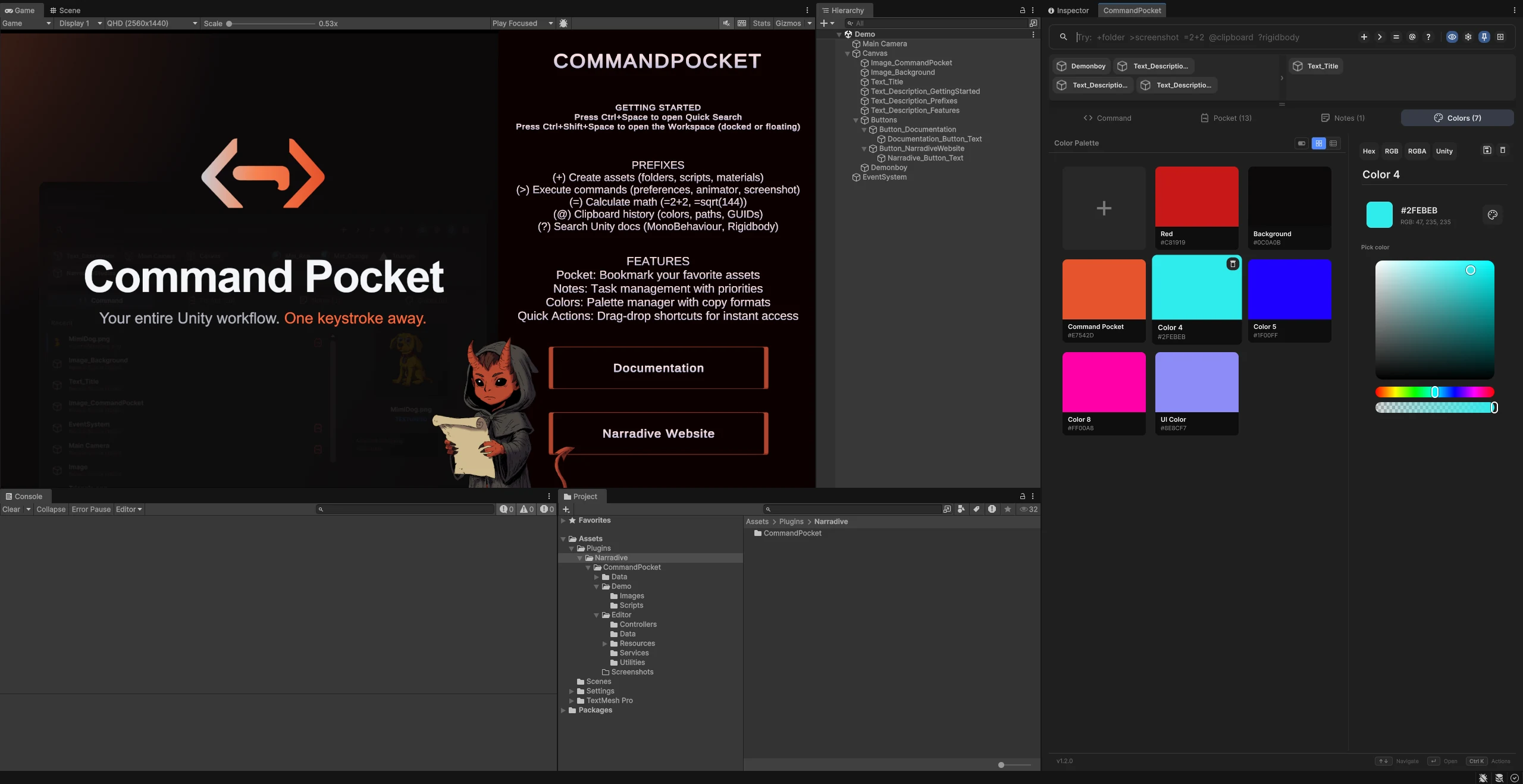This screenshot has width=1523, height=784.
Task: Click the execute commands chevron prefix icon
Action: click(1380, 37)
